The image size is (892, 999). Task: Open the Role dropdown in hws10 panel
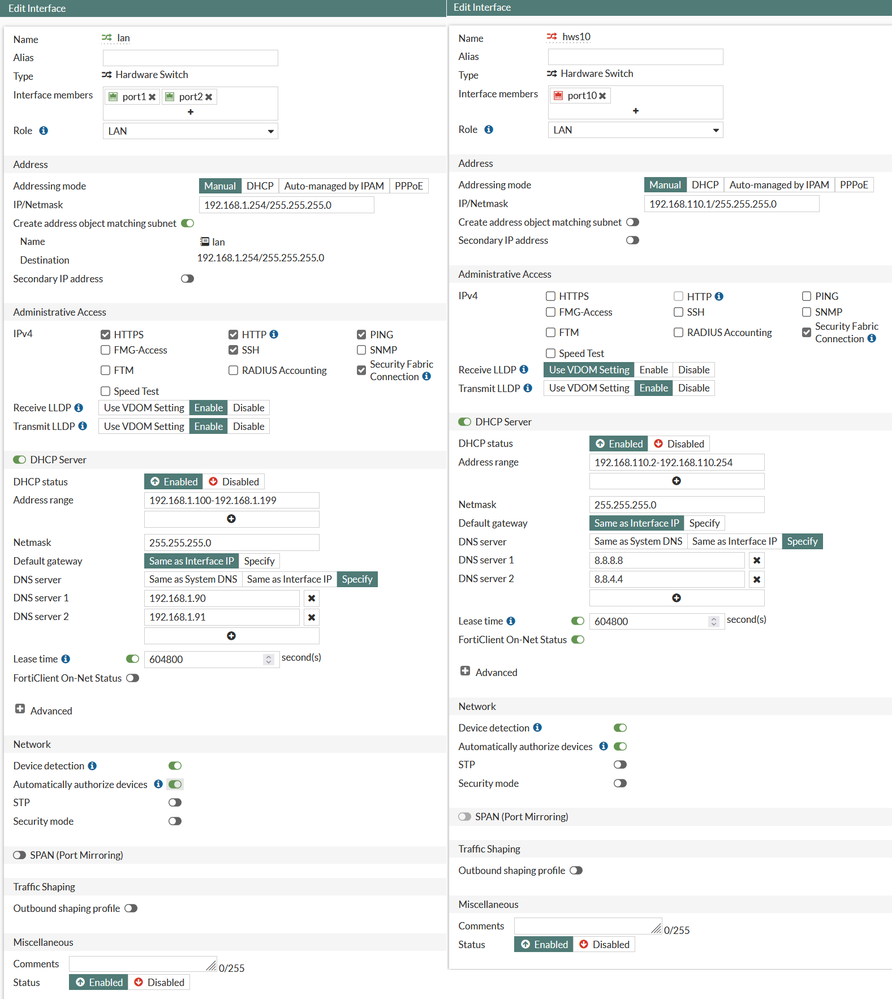pos(635,130)
